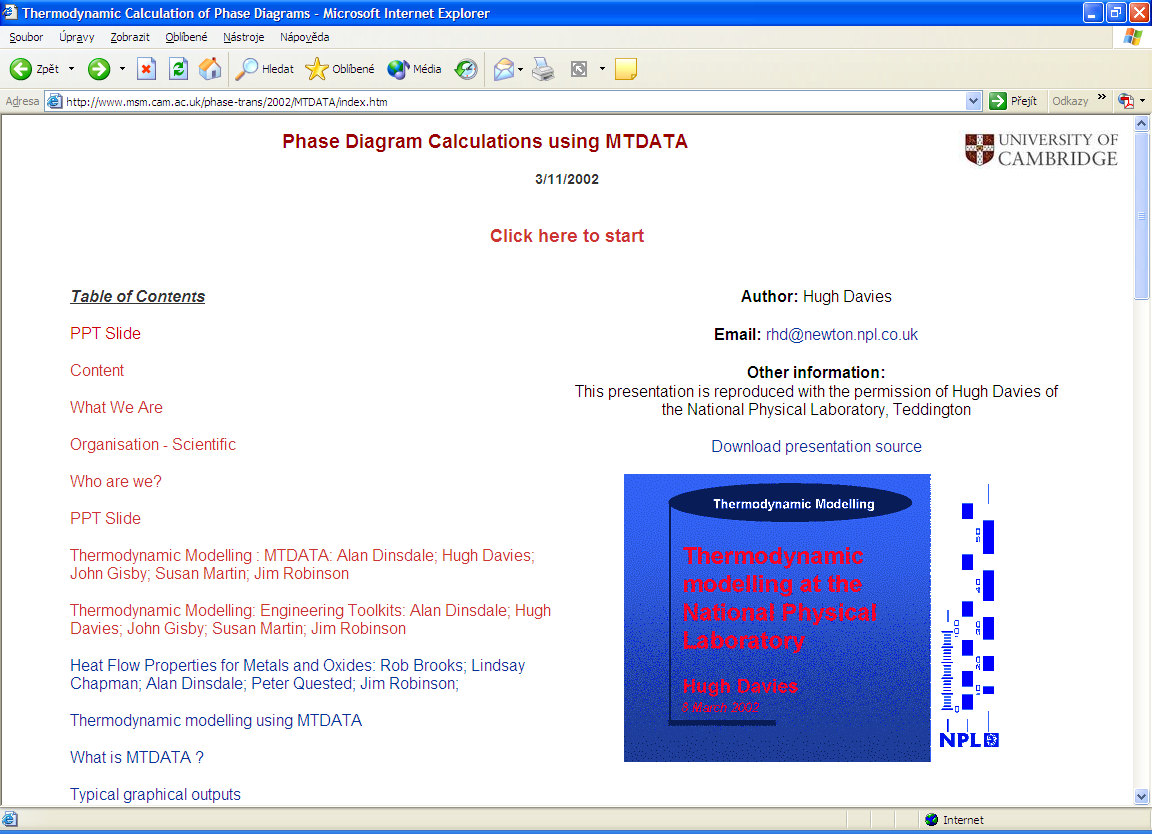Open the 'Heat Flow Properties for Metals and Oxides' link

(298, 675)
